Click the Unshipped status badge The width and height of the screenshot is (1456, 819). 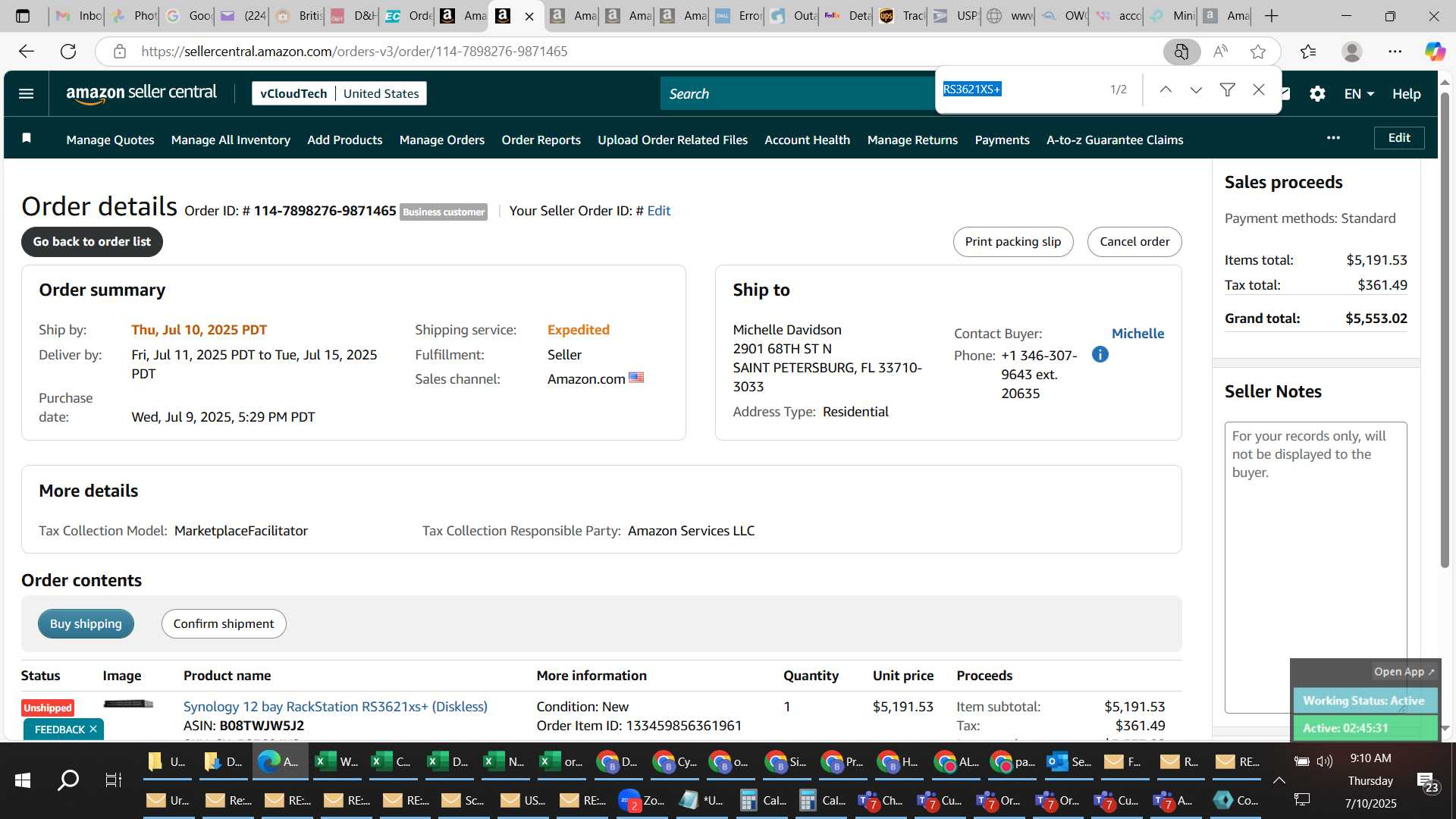click(48, 708)
